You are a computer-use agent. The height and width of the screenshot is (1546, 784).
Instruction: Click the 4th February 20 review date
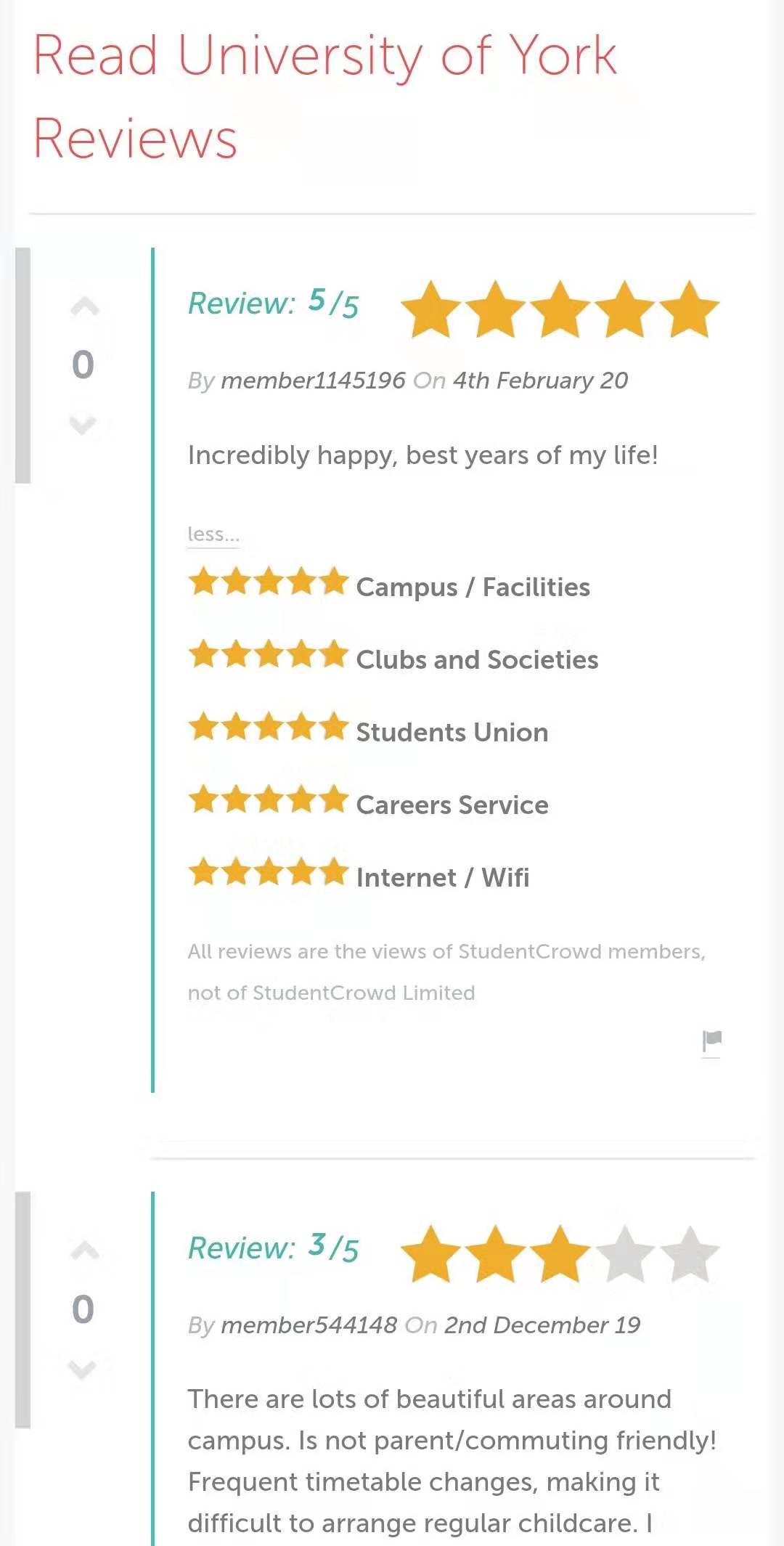(540, 381)
